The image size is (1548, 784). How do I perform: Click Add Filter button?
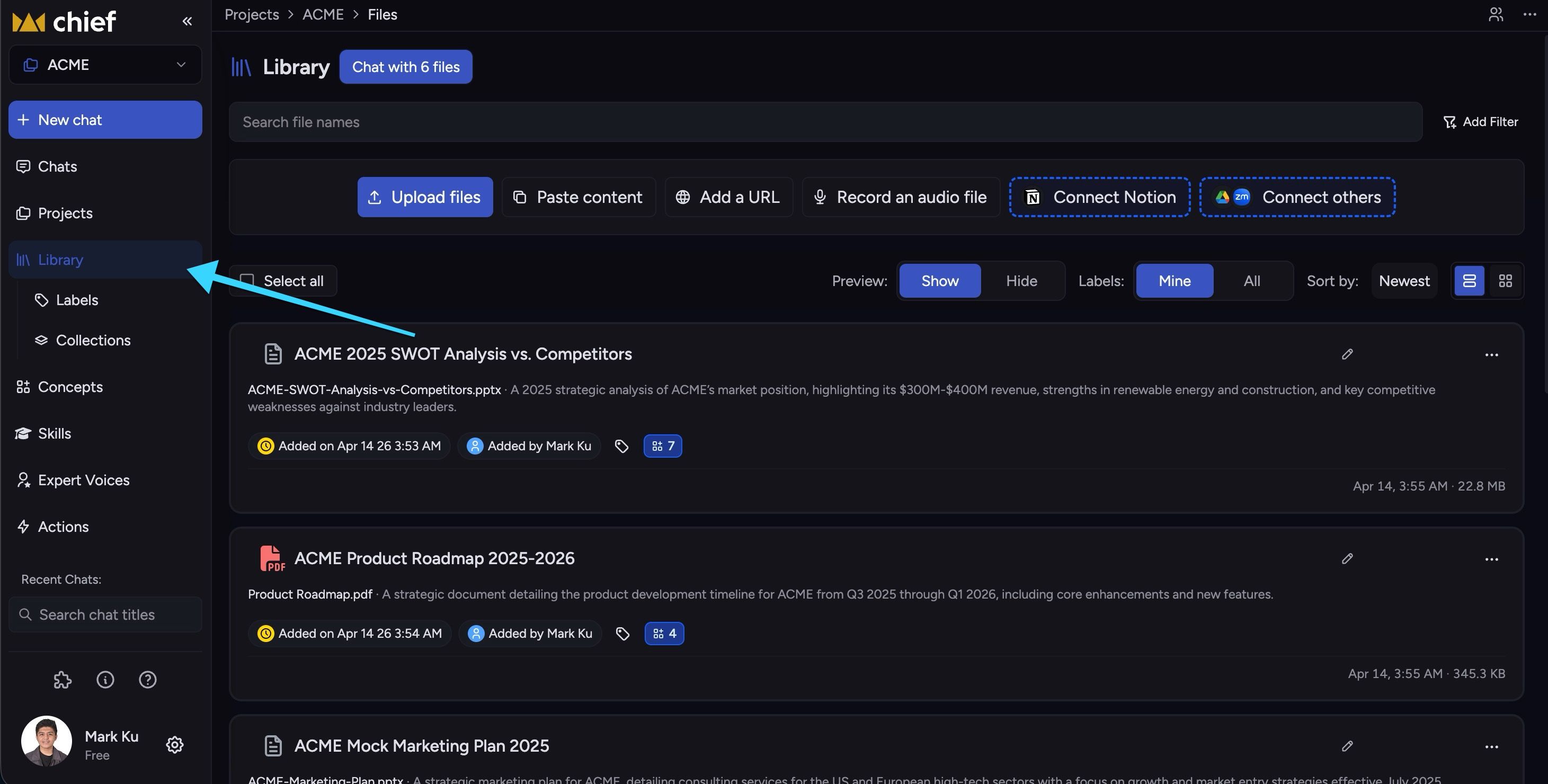click(x=1481, y=122)
